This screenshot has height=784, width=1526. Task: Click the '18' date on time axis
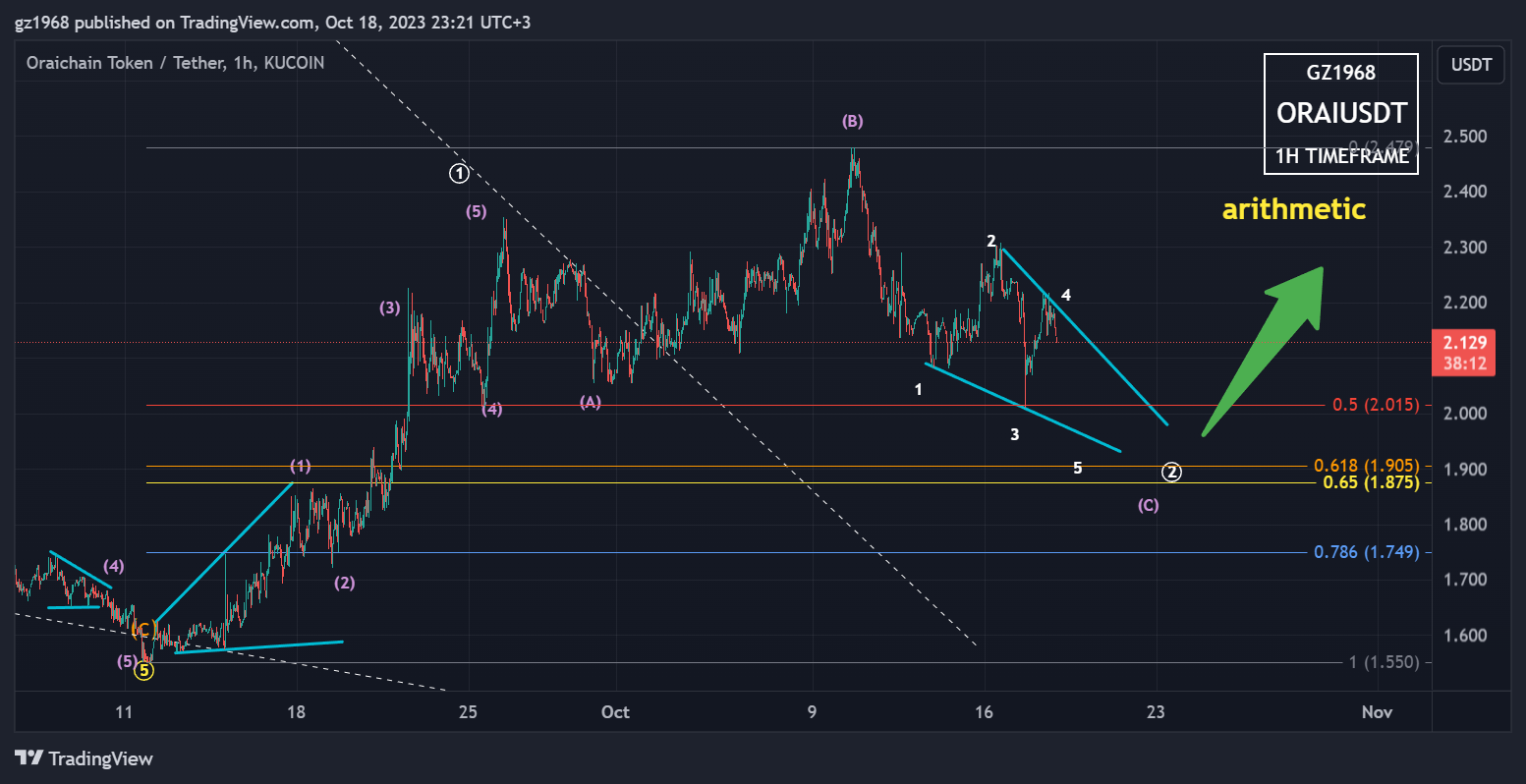[x=296, y=712]
